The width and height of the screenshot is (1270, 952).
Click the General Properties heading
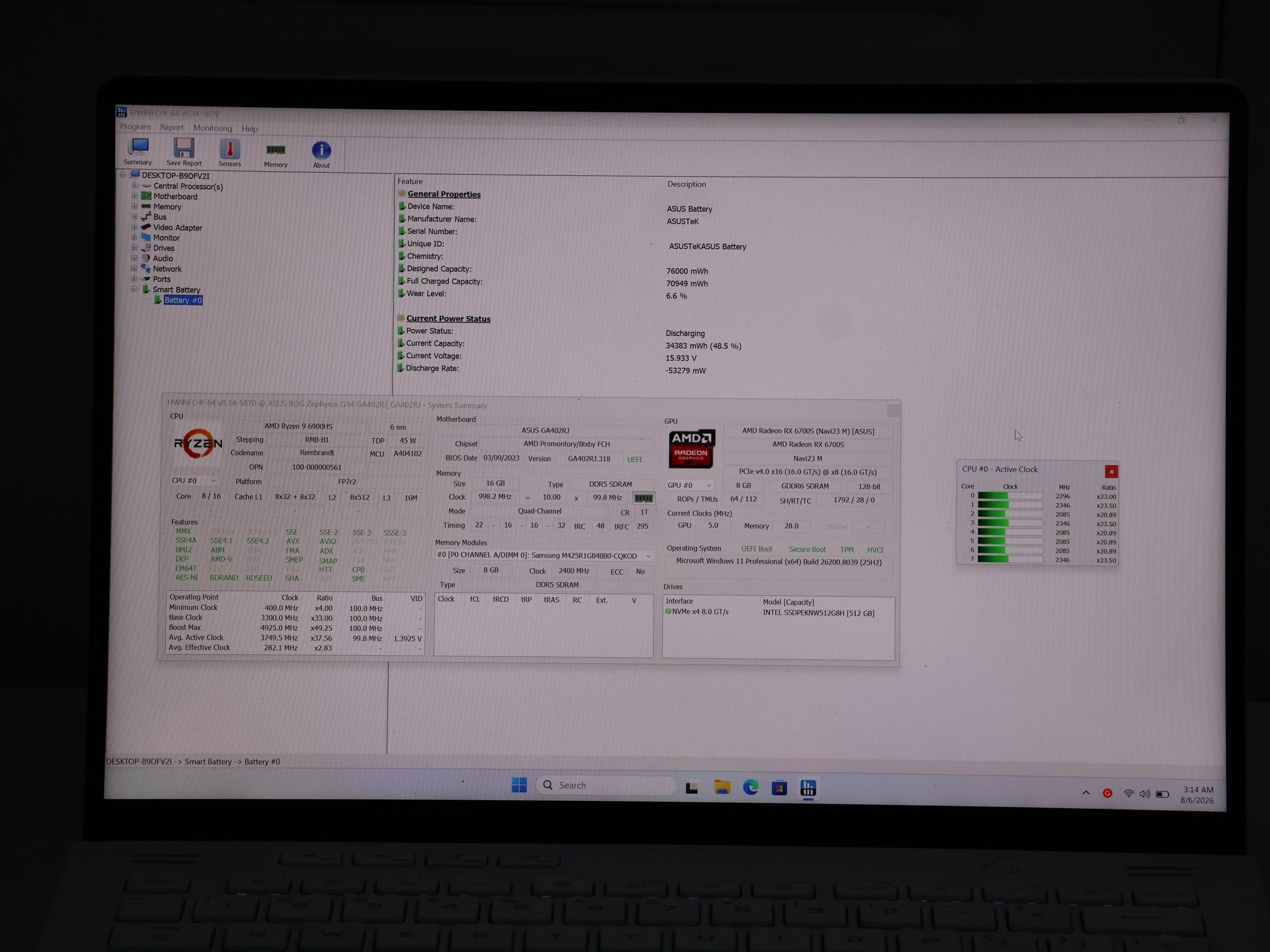click(444, 194)
